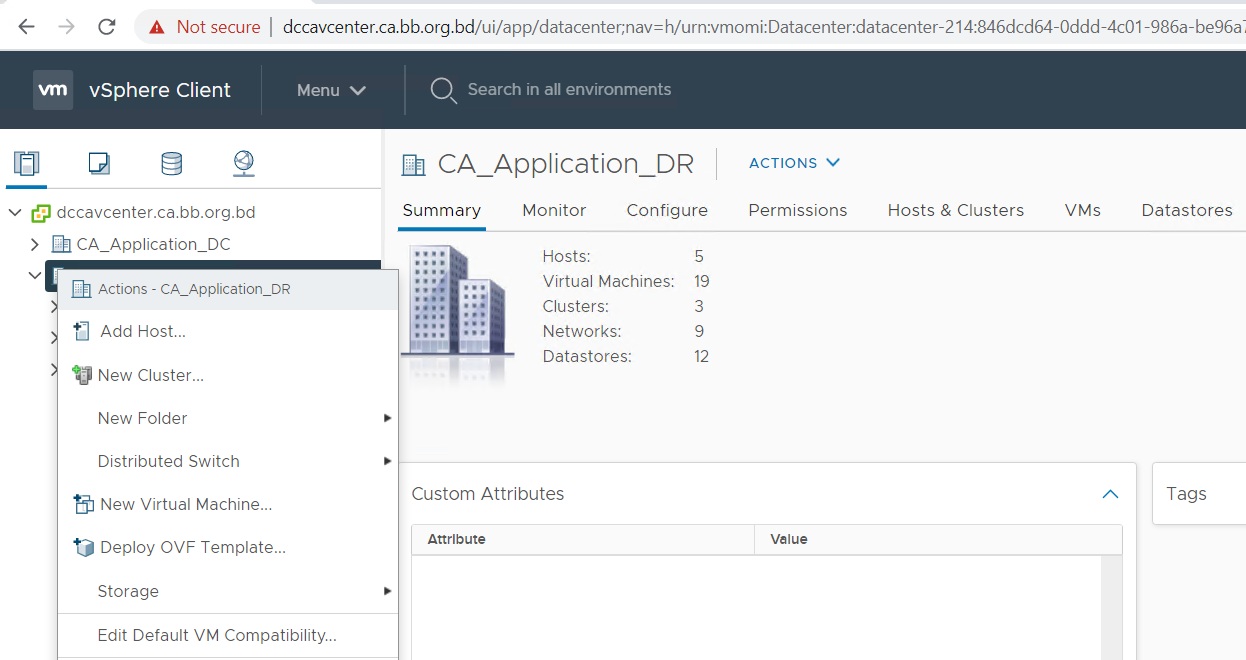Screen dimensions: 1246x660
Task: Click the New Virtual Machine icon
Action: [84, 504]
